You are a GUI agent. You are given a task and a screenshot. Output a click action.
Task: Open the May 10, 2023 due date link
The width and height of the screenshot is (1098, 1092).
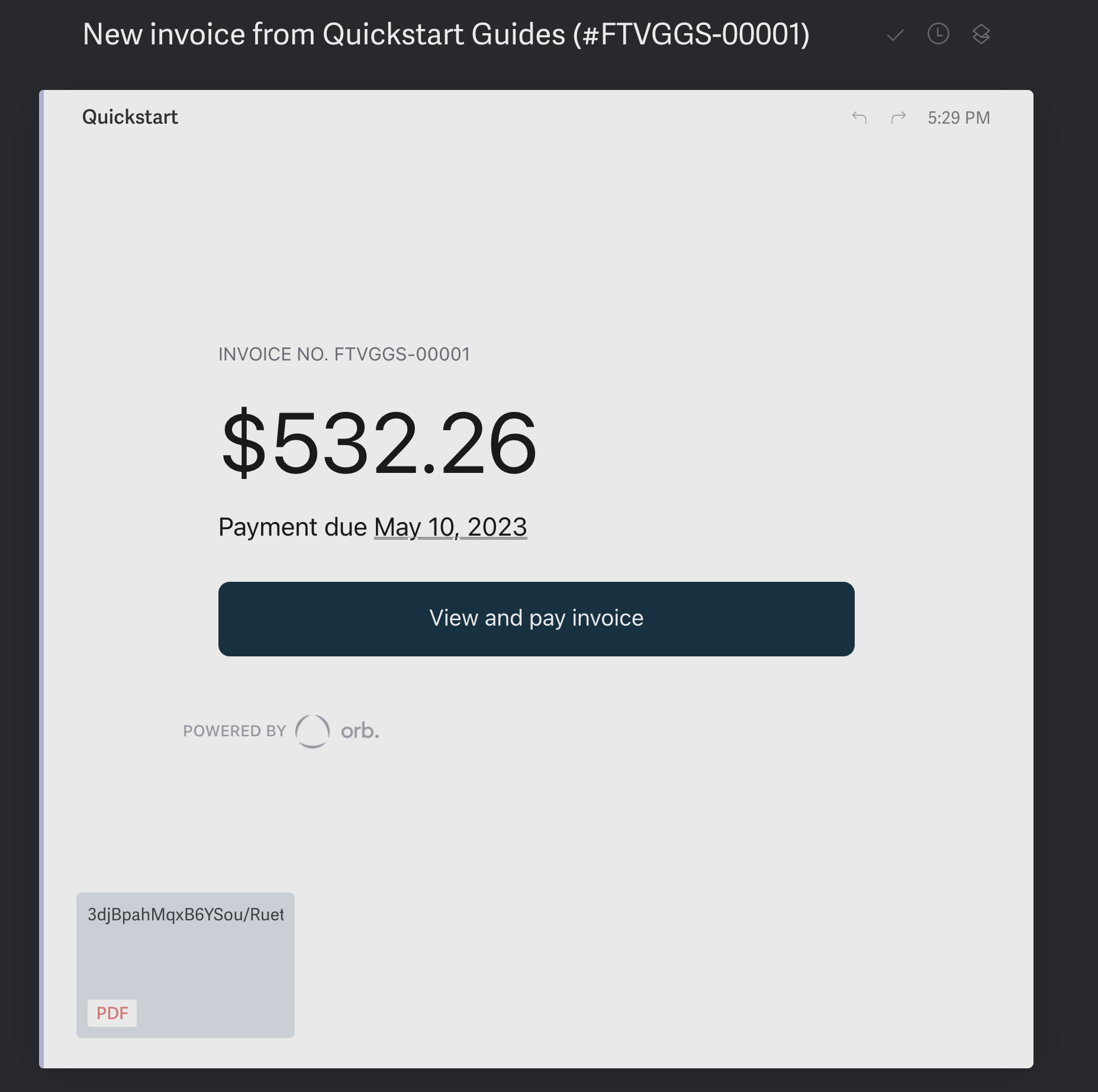(x=450, y=527)
